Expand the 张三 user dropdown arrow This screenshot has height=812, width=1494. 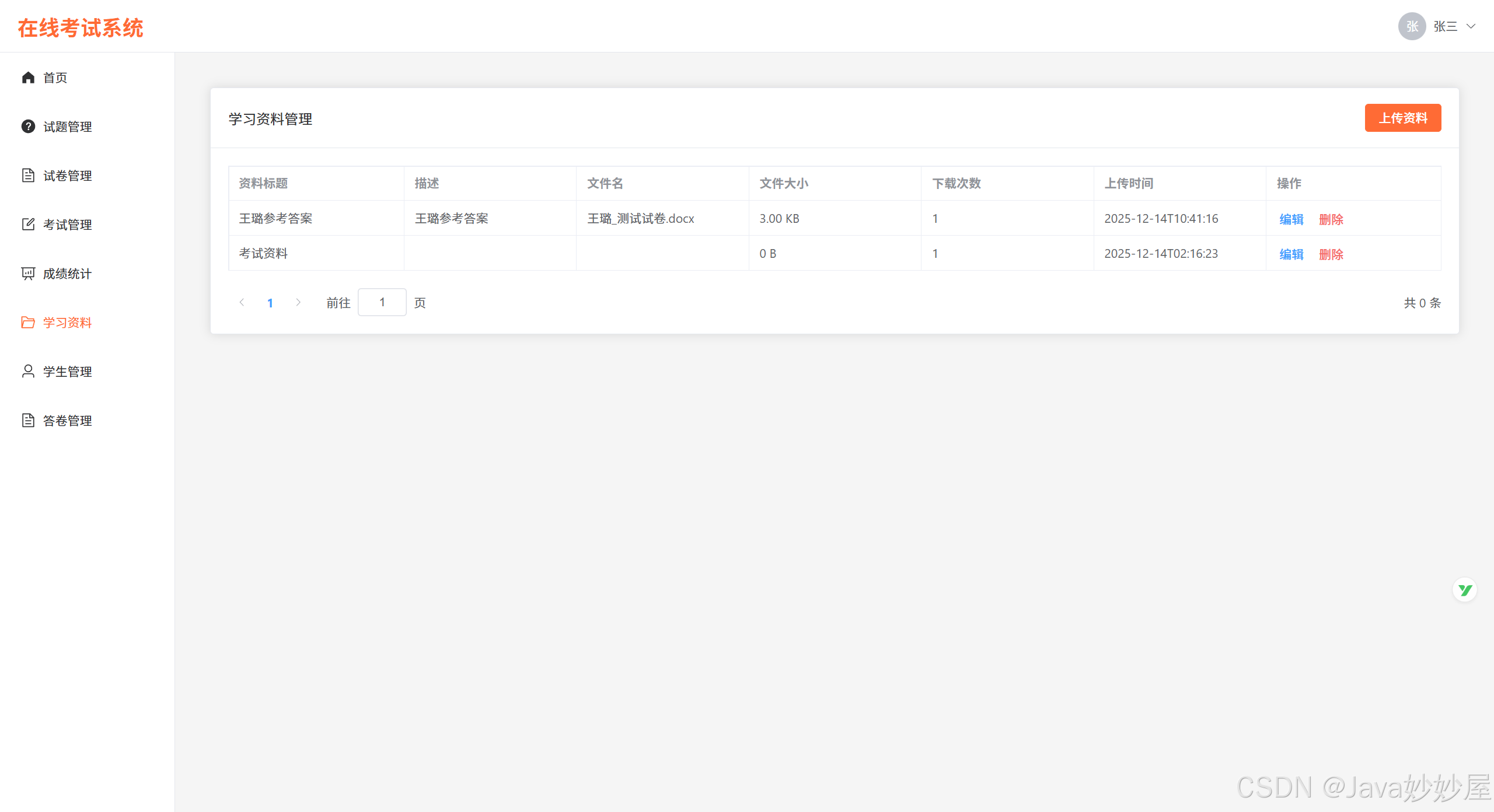[x=1471, y=26]
